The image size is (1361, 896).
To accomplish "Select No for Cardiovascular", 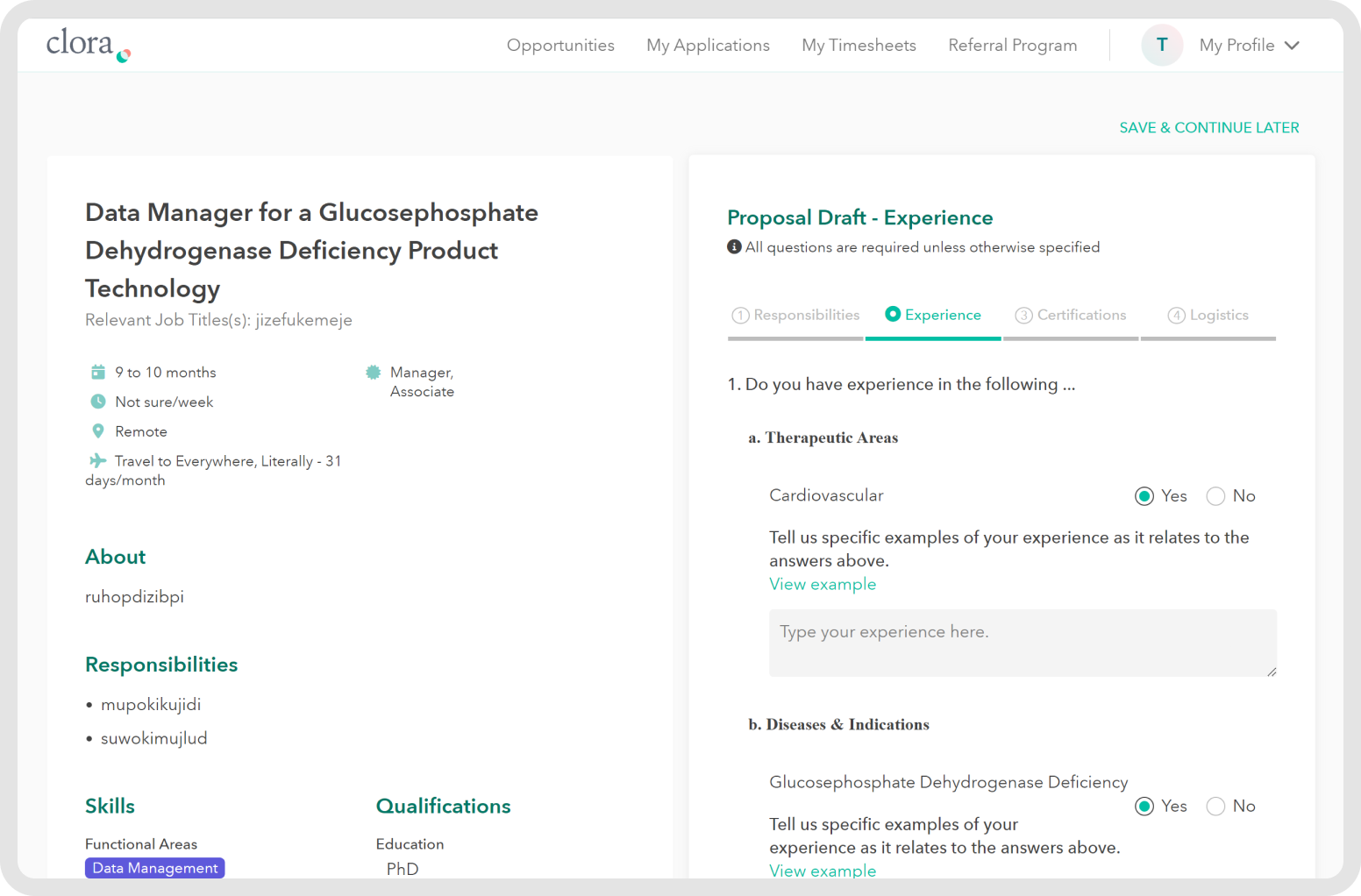I will click(x=1215, y=496).
